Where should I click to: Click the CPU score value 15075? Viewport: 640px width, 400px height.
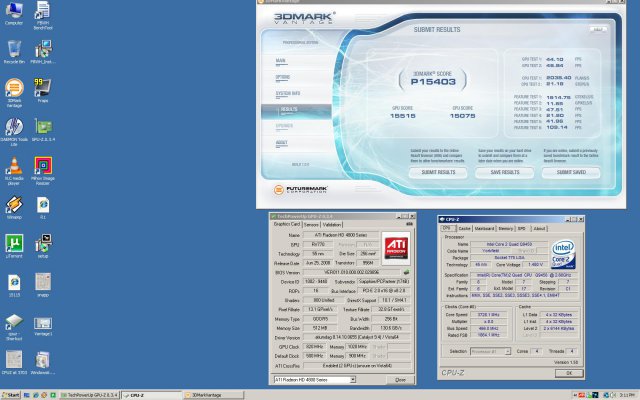(x=462, y=116)
